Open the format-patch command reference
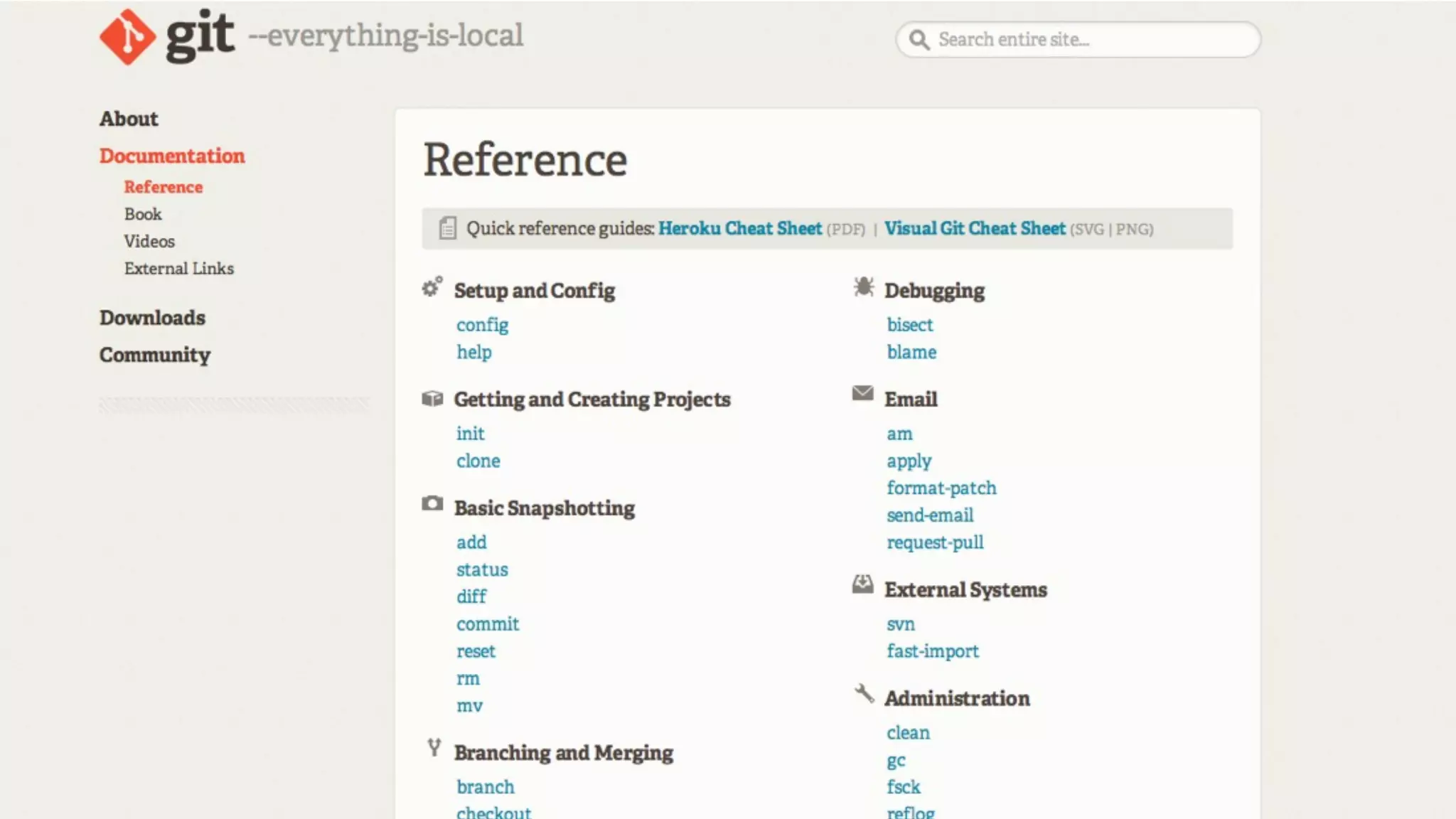Screen dimensions: 1456x819 pyautogui.click(x=941, y=488)
